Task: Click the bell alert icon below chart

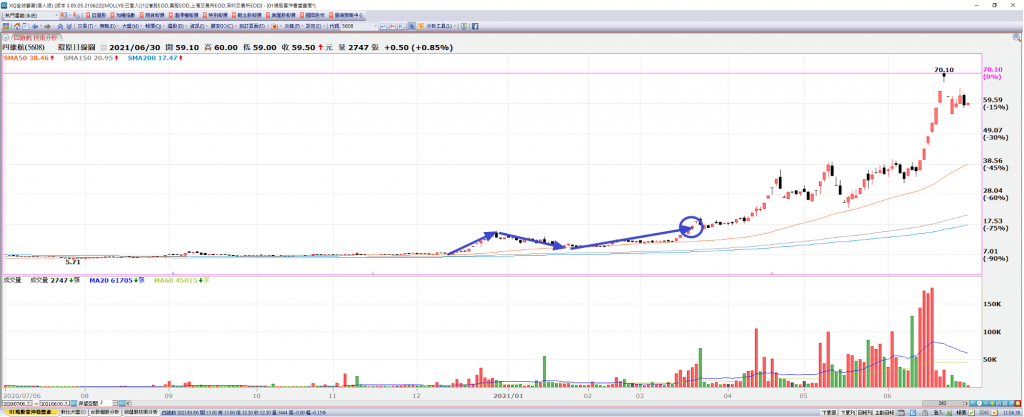Action: (x=1017, y=403)
